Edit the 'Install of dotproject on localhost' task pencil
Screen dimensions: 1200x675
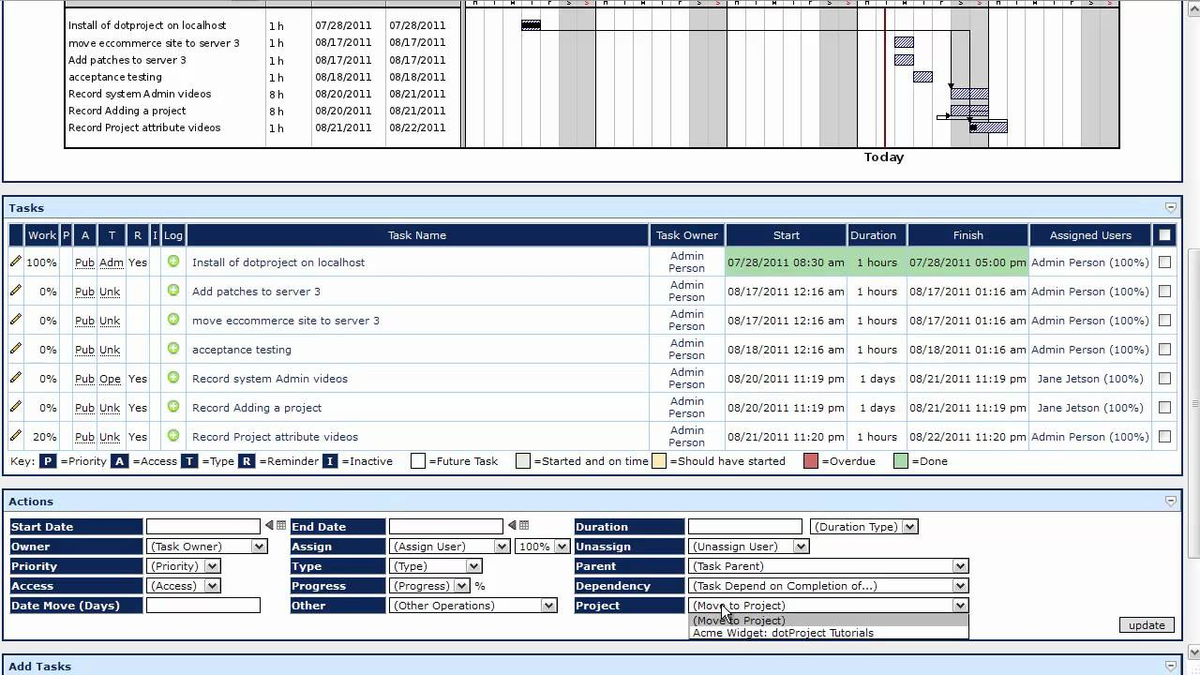[x=15, y=262]
